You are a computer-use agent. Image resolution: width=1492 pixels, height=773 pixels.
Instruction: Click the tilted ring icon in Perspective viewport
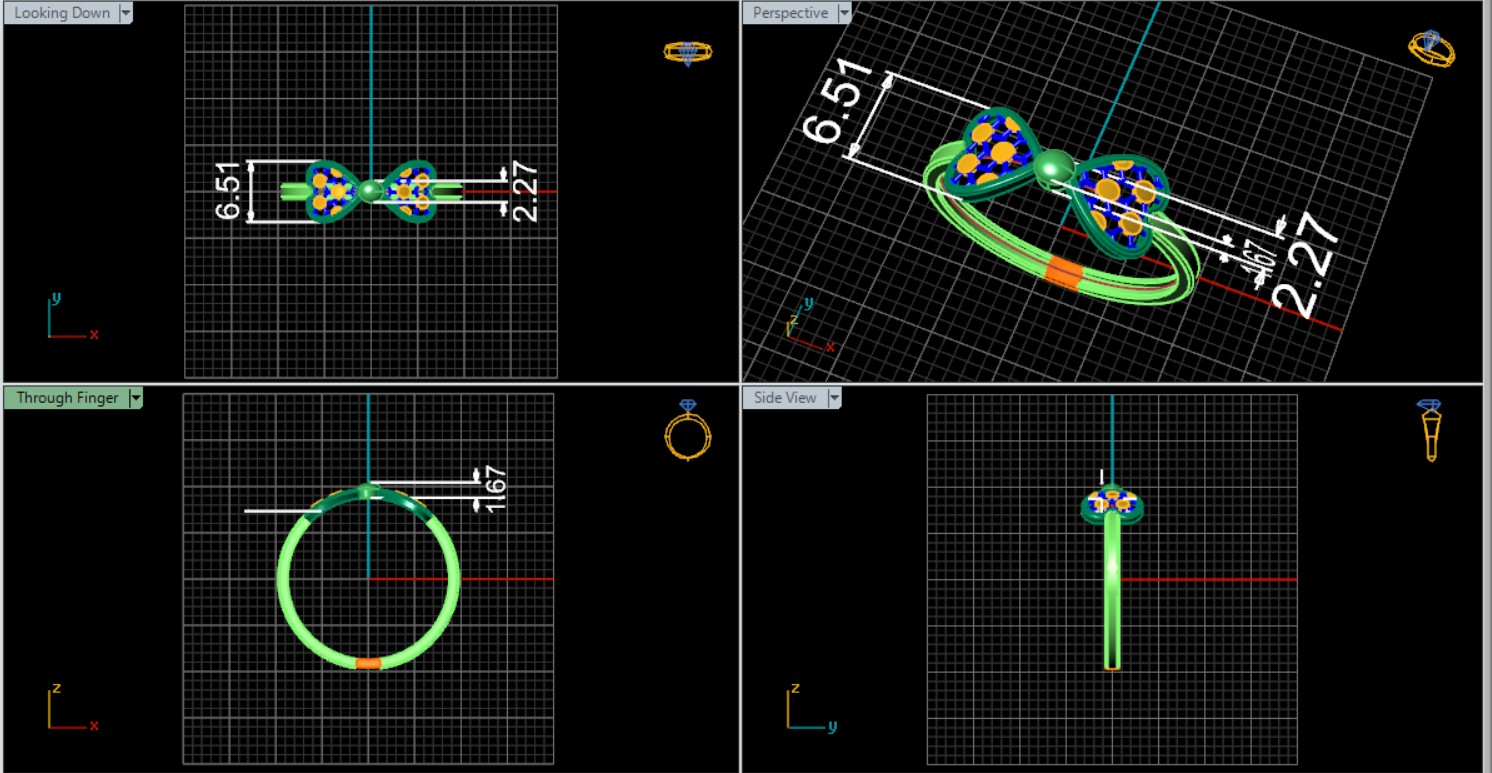[1431, 48]
